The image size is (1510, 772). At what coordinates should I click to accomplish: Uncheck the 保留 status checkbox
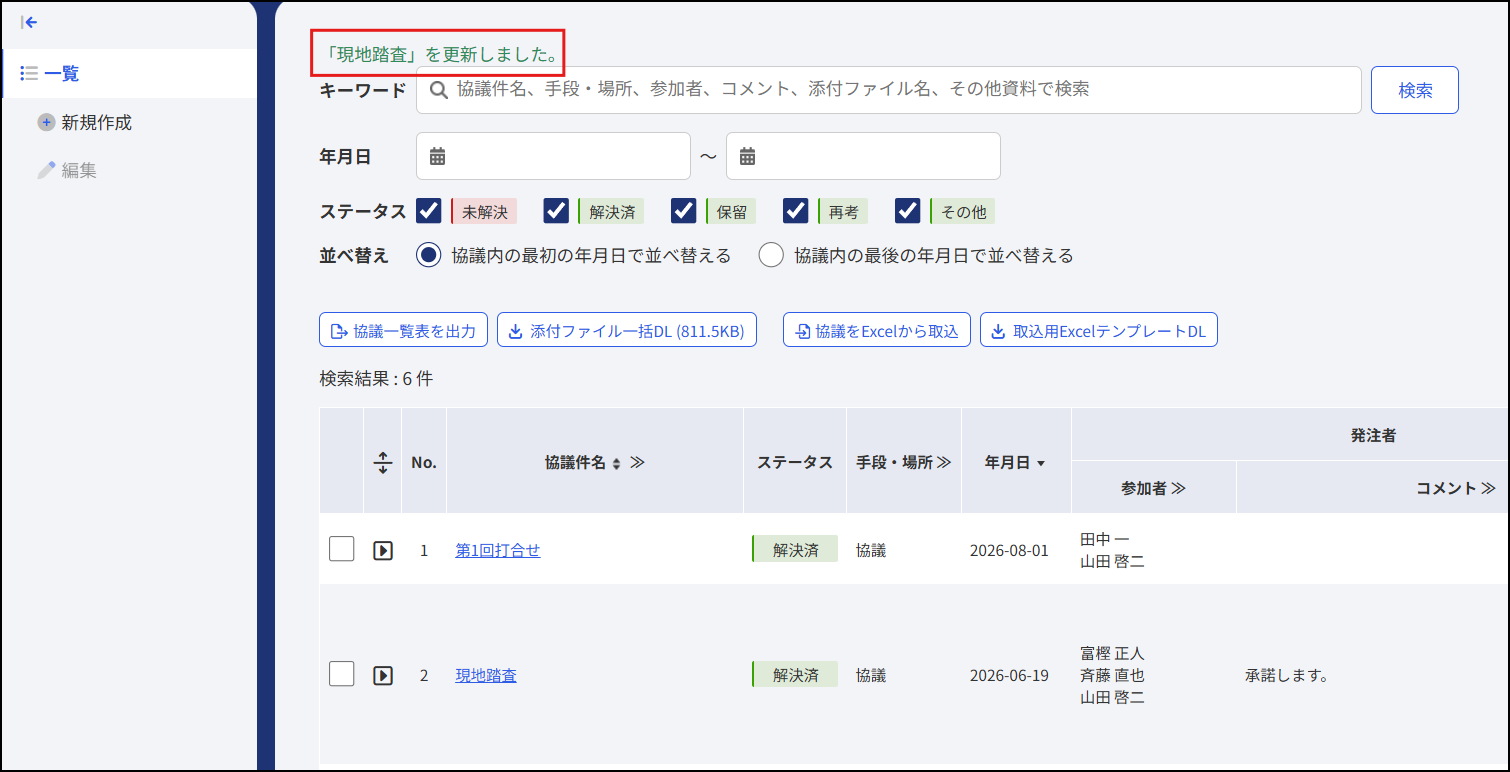coord(684,211)
